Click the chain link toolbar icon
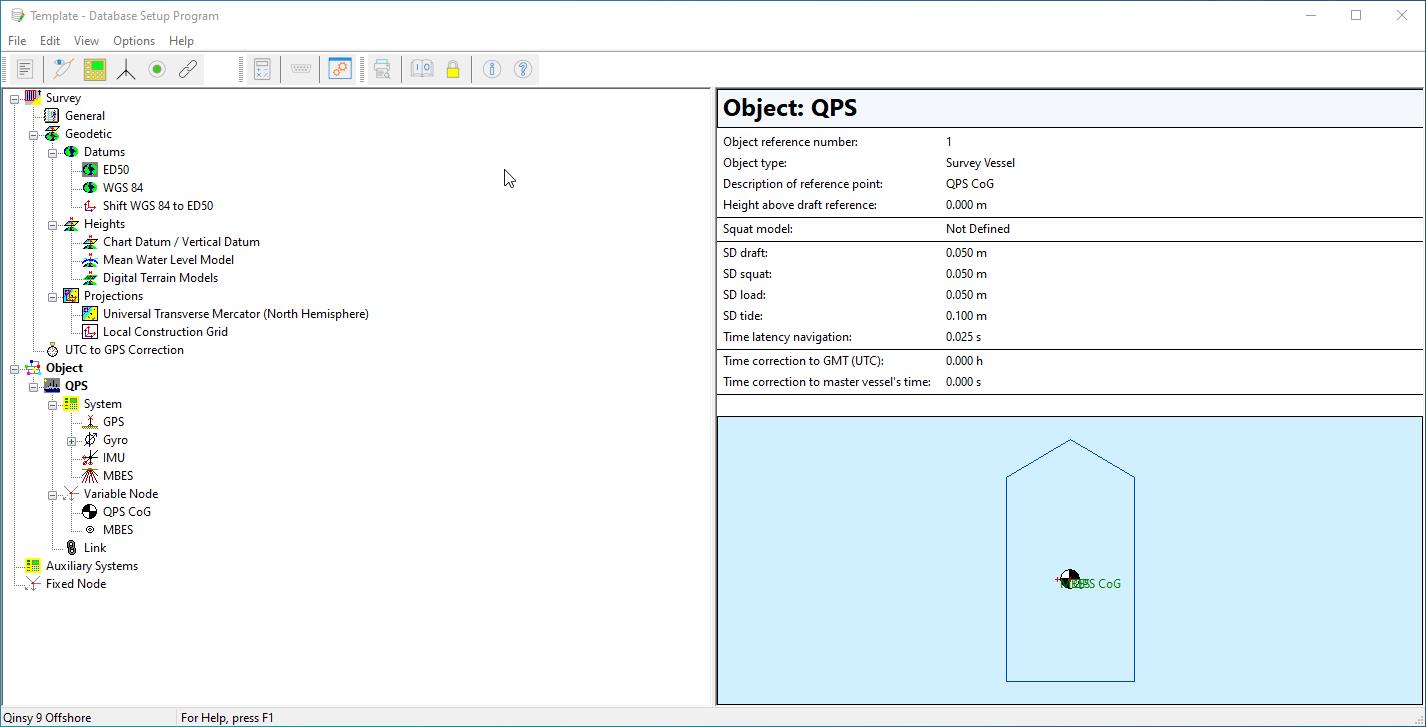Image resolution: width=1426 pixels, height=727 pixels. pyautogui.click(x=188, y=69)
